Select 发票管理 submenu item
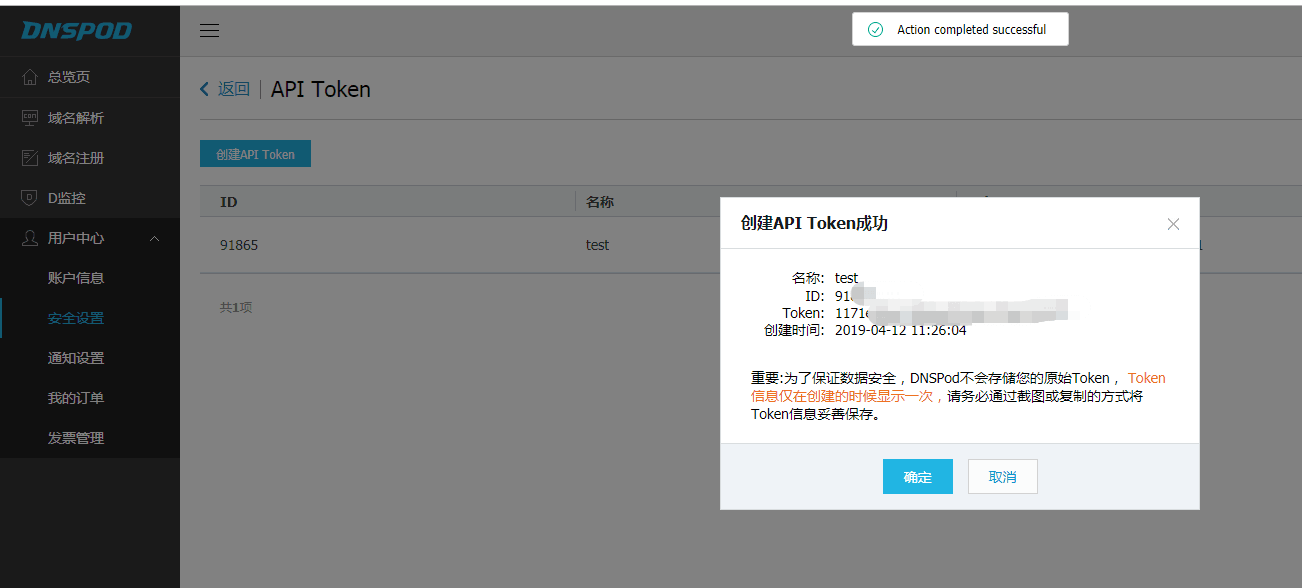1302x588 pixels. (76, 438)
